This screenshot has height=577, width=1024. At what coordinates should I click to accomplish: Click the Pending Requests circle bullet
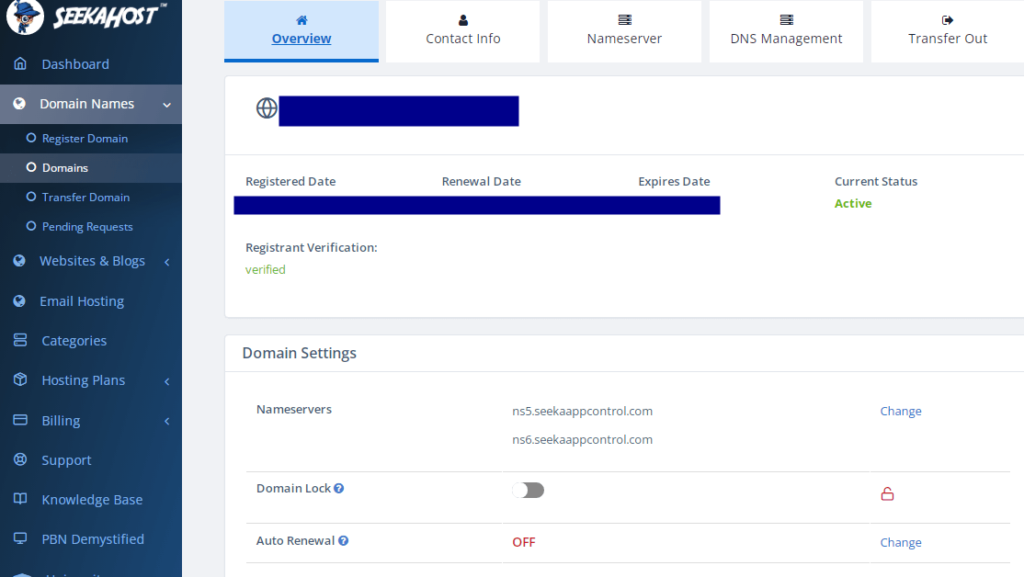(31, 226)
